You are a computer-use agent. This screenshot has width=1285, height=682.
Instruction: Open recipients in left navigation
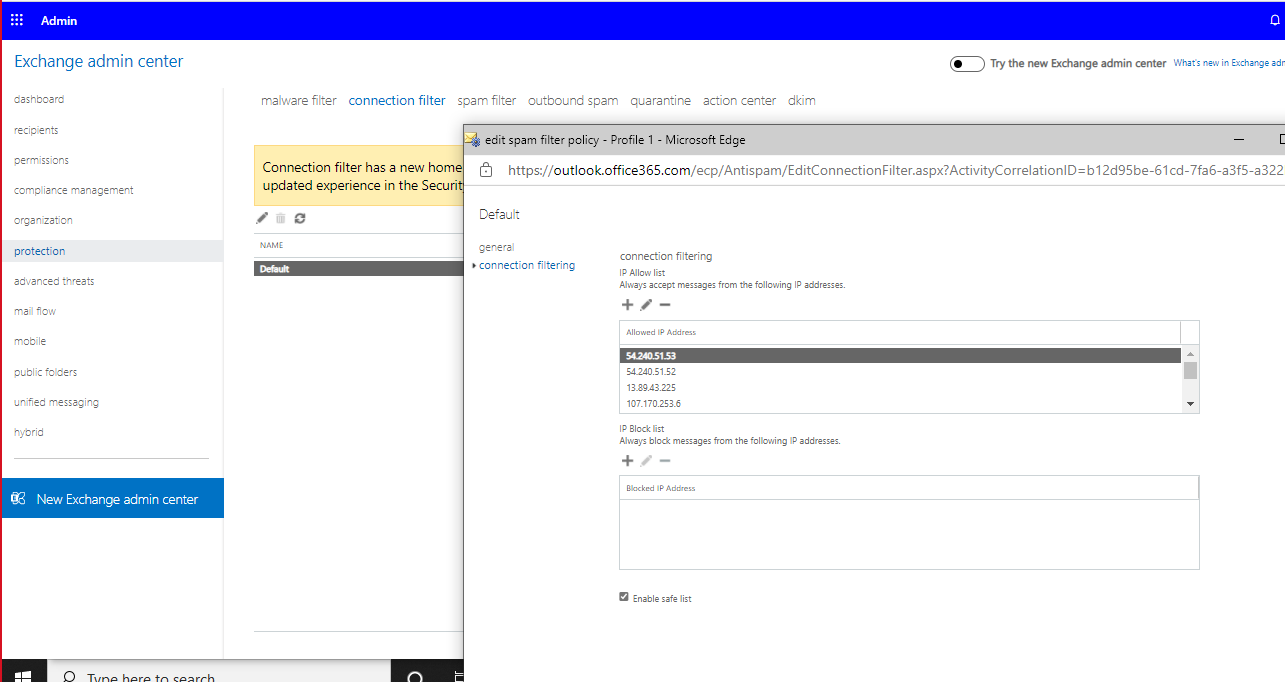pos(36,130)
